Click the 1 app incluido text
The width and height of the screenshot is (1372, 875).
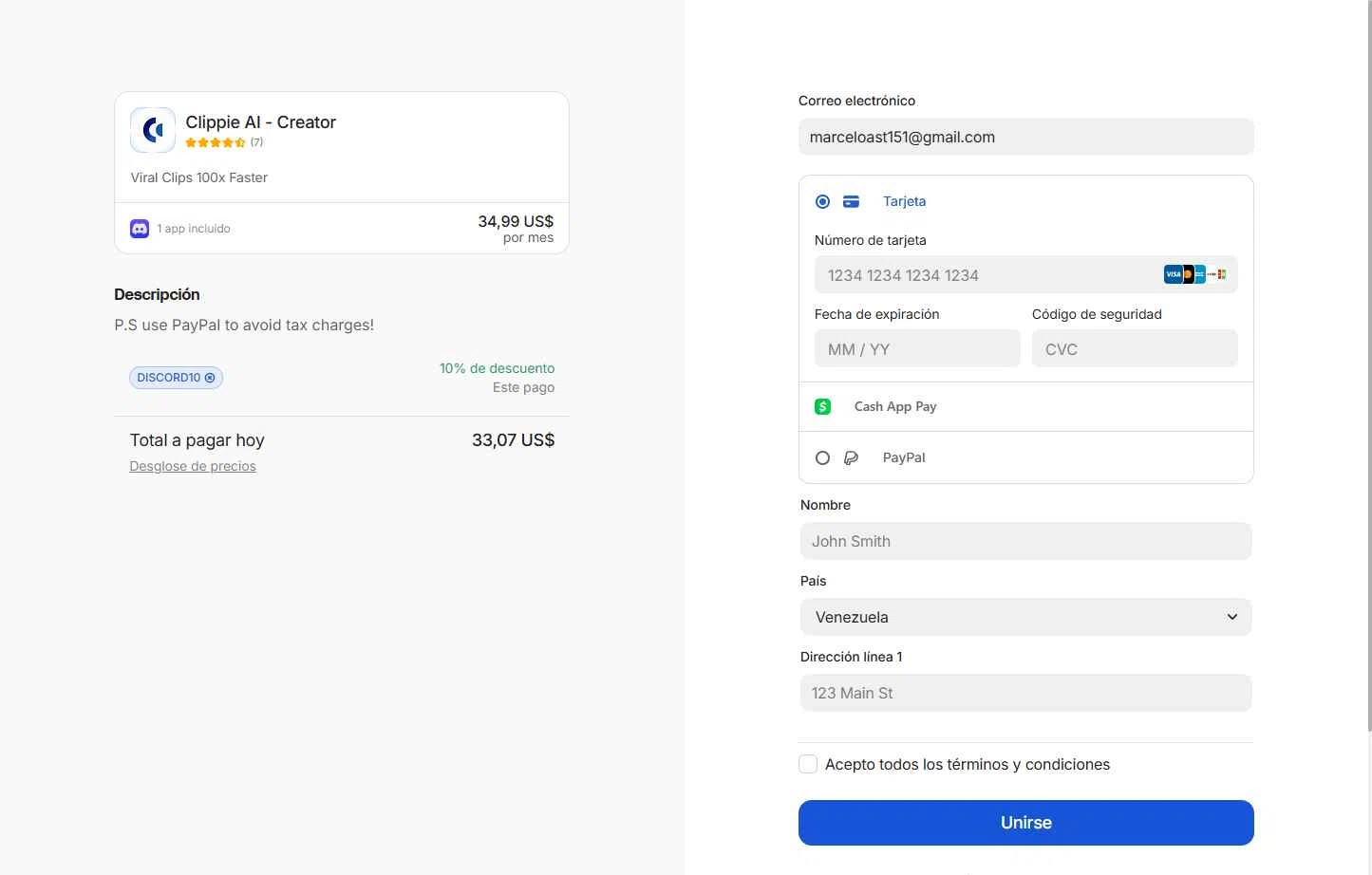coord(194,229)
